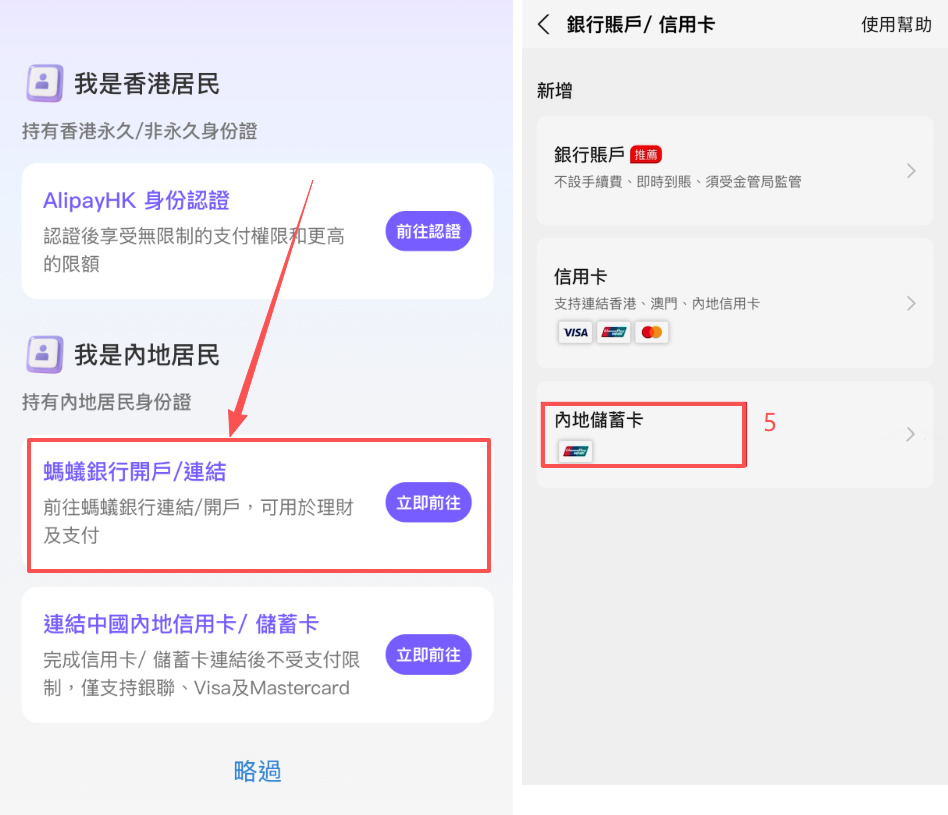Tap text 持有香港永久/非永久身份證

(140, 131)
